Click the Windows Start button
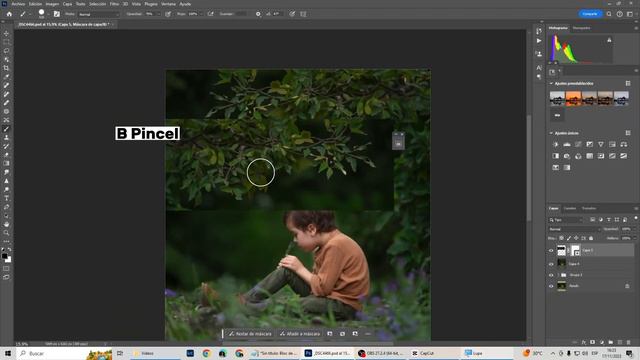 click(7, 353)
